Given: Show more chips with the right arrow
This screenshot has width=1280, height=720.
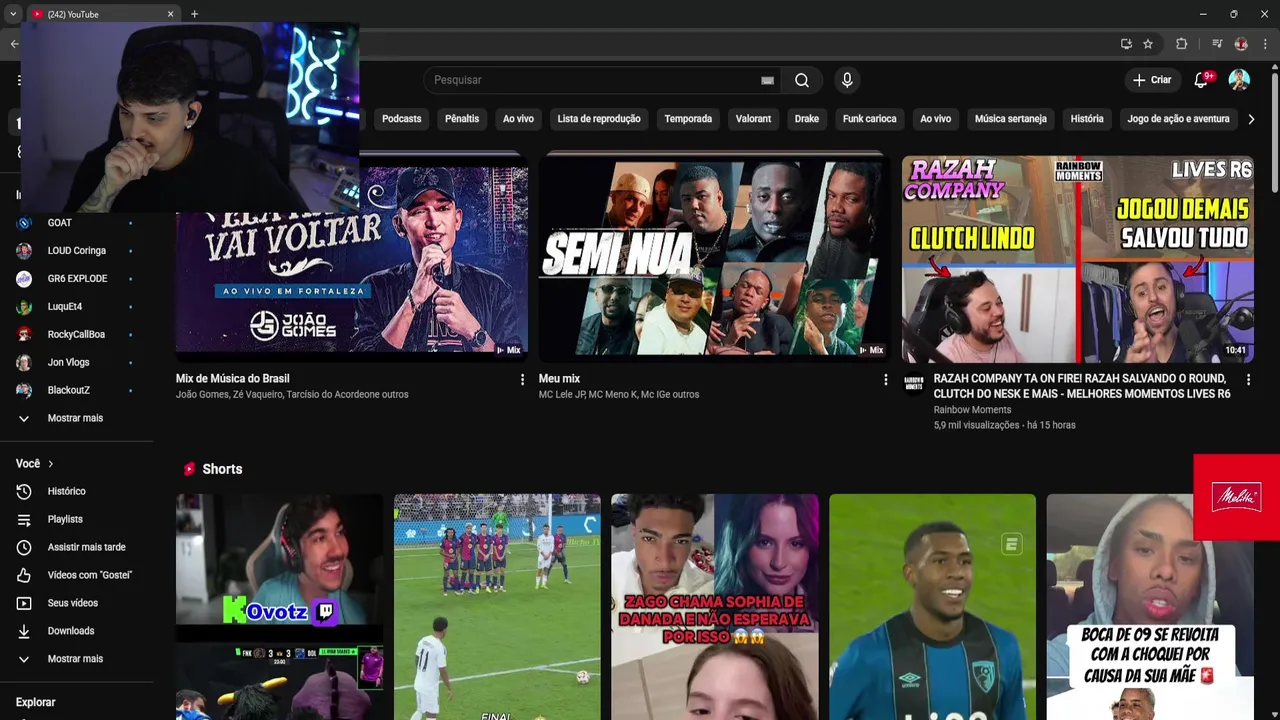Looking at the screenshot, I should (1251, 119).
